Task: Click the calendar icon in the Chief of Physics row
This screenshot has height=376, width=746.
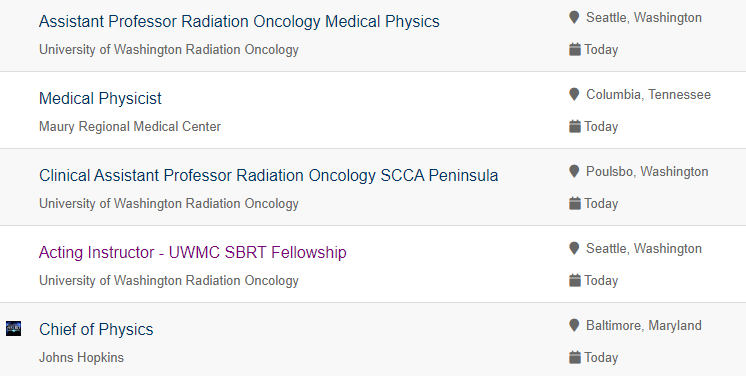Action: (x=575, y=357)
